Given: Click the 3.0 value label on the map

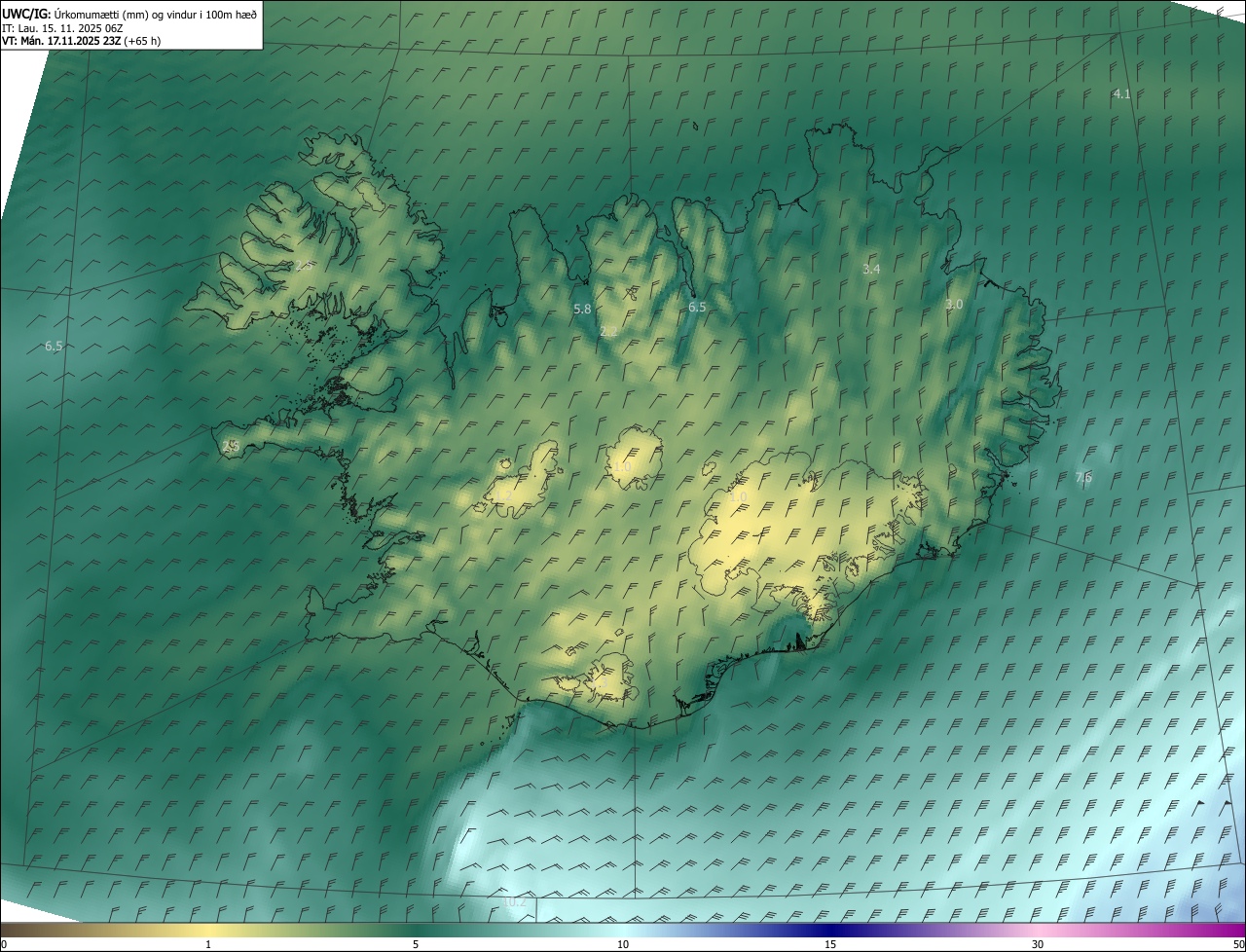Looking at the screenshot, I should (954, 305).
